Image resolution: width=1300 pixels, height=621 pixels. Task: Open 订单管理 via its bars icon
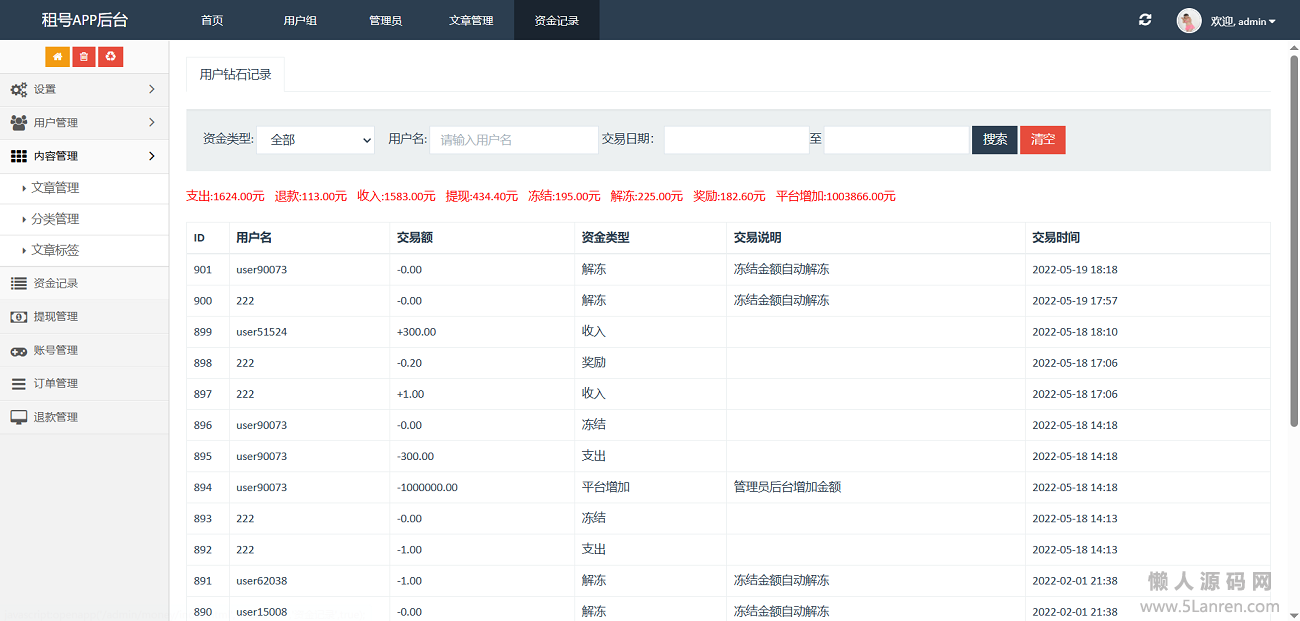19,384
